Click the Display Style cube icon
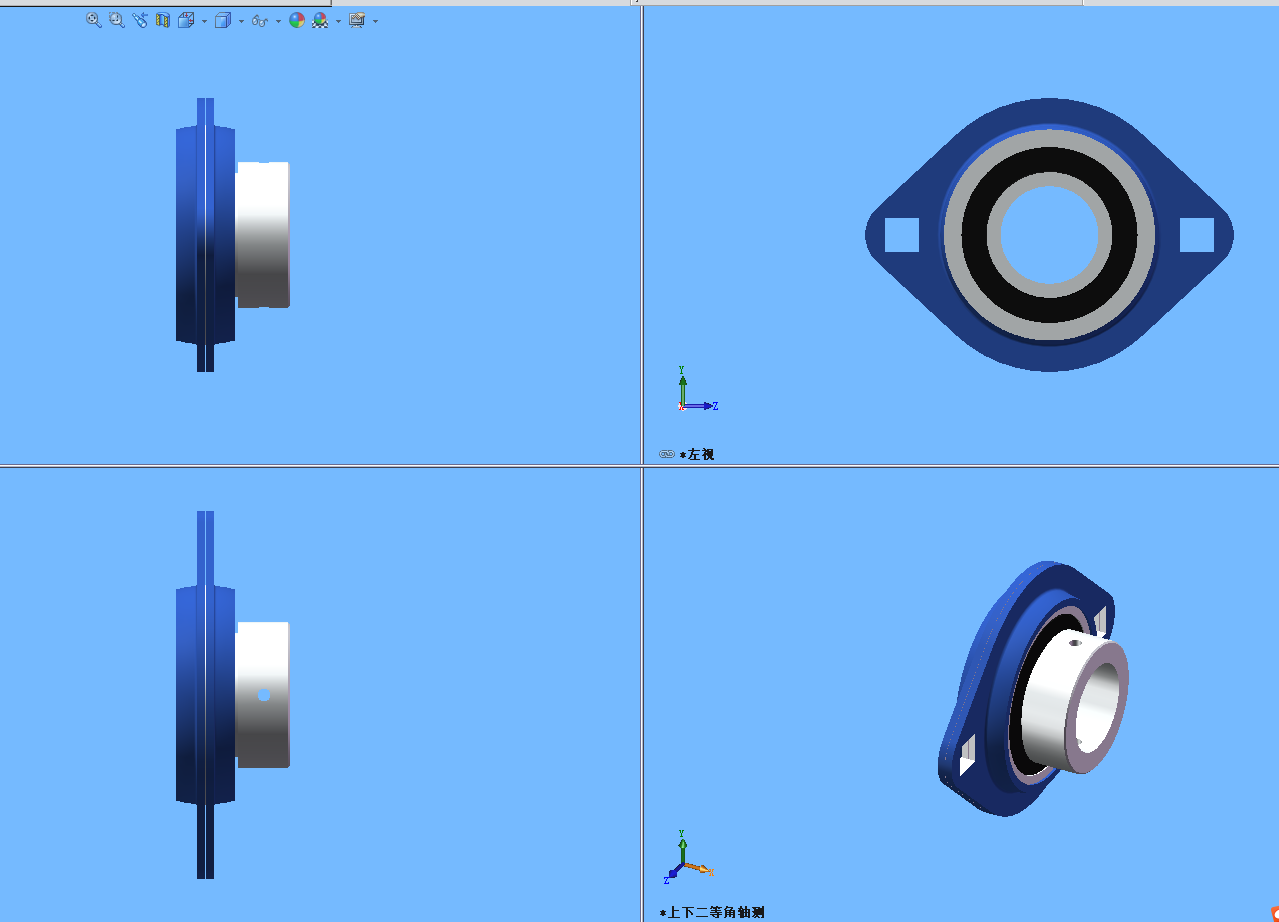This screenshot has height=922, width=1279. (223, 20)
